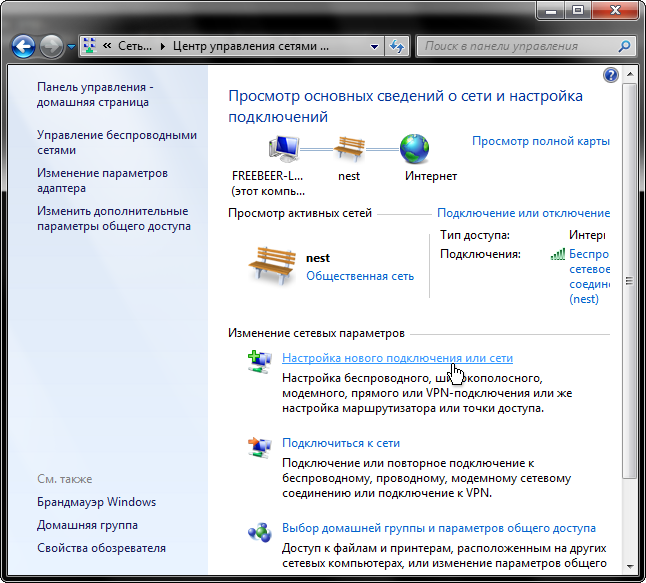Click the FREEBEER computer icon in network map
This screenshot has height=583, width=646.
click(284, 148)
